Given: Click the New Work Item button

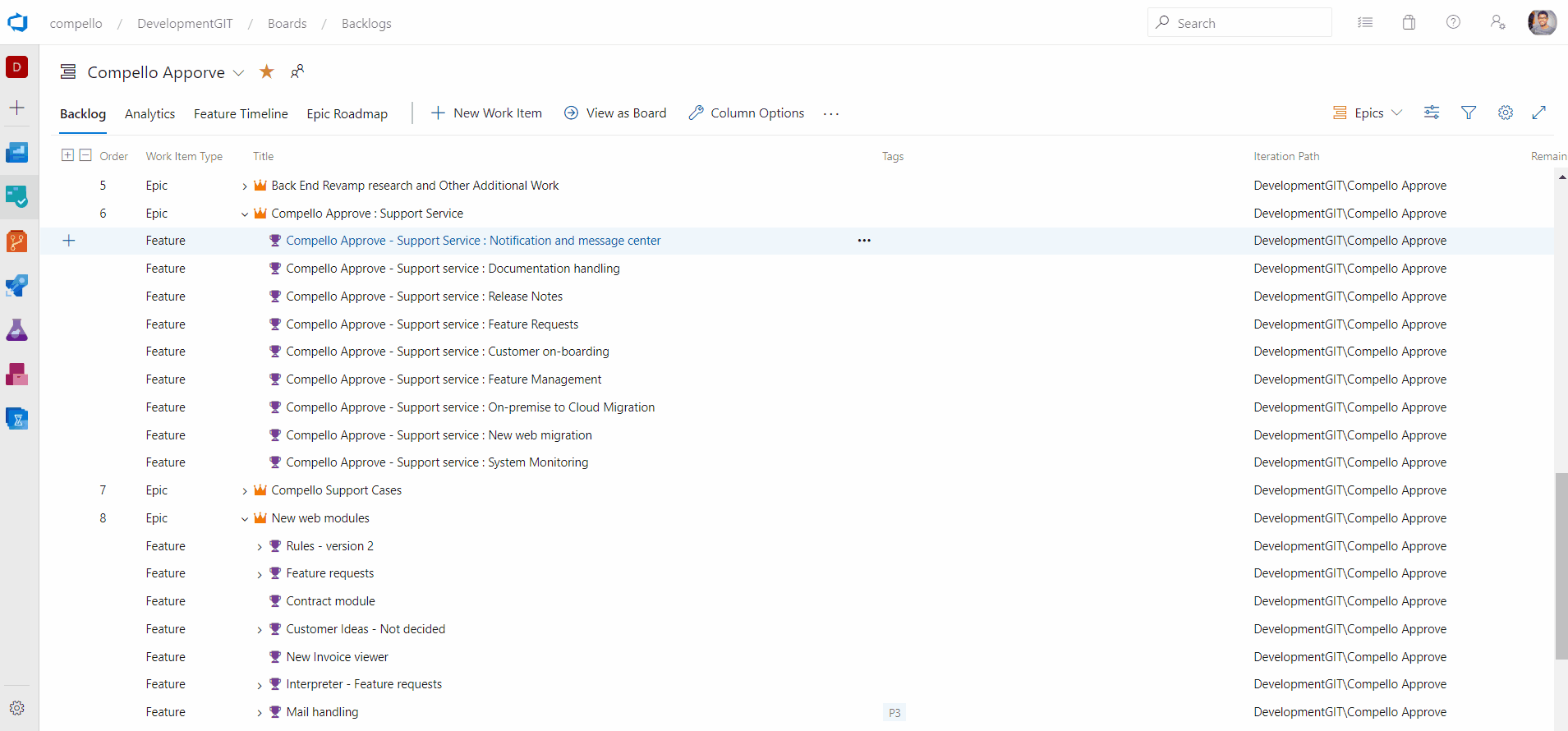Looking at the screenshot, I should [486, 113].
